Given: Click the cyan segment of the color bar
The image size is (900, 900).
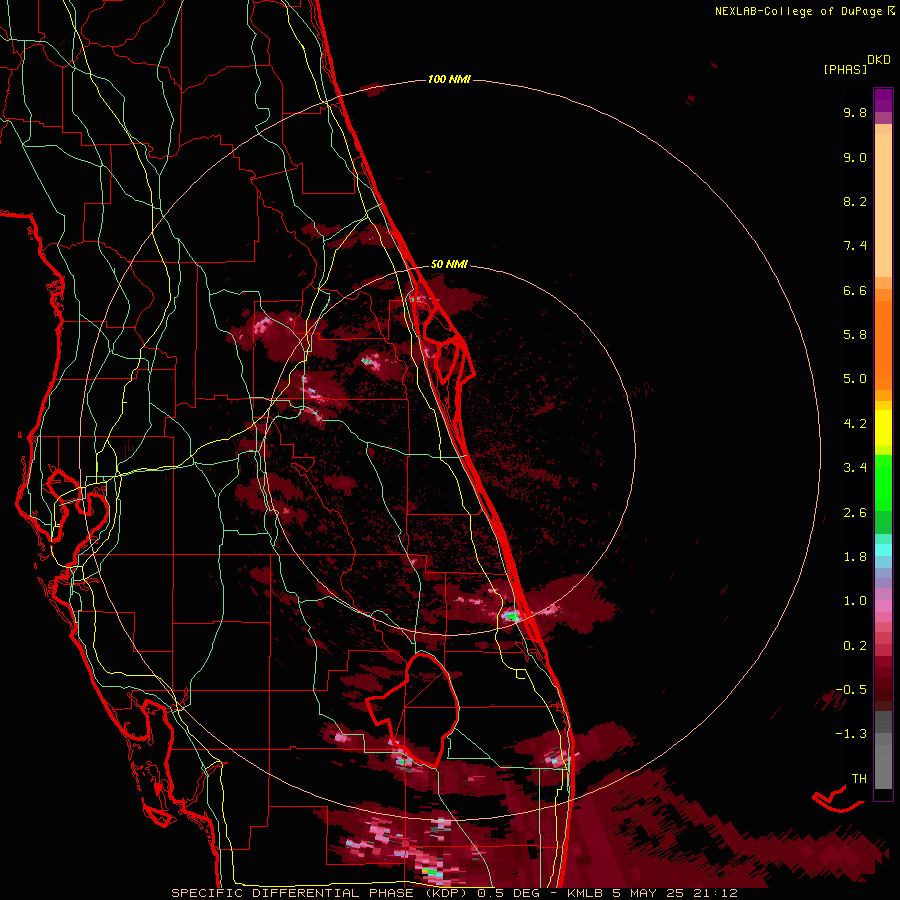Looking at the screenshot, I should pos(883,550).
